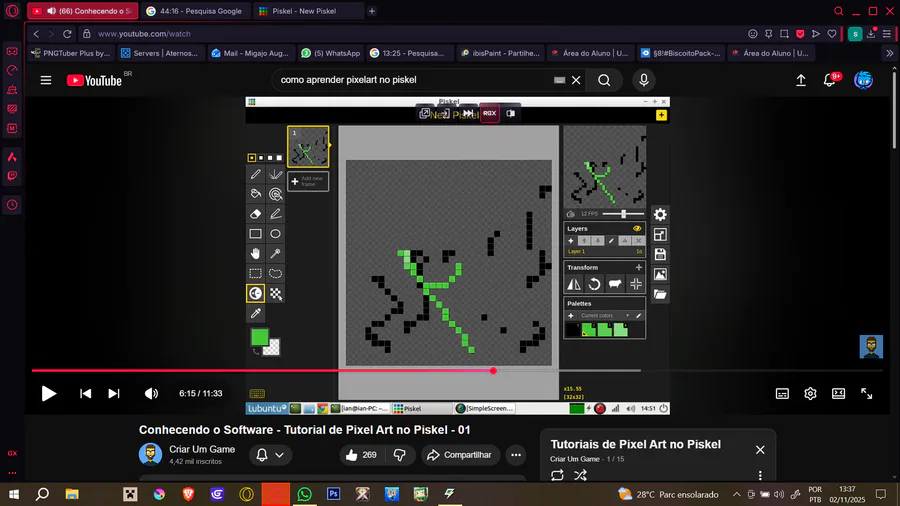Screen dimensions: 900x506
Task: Show hidden system tray icons chevron
Action: coord(736,494)
